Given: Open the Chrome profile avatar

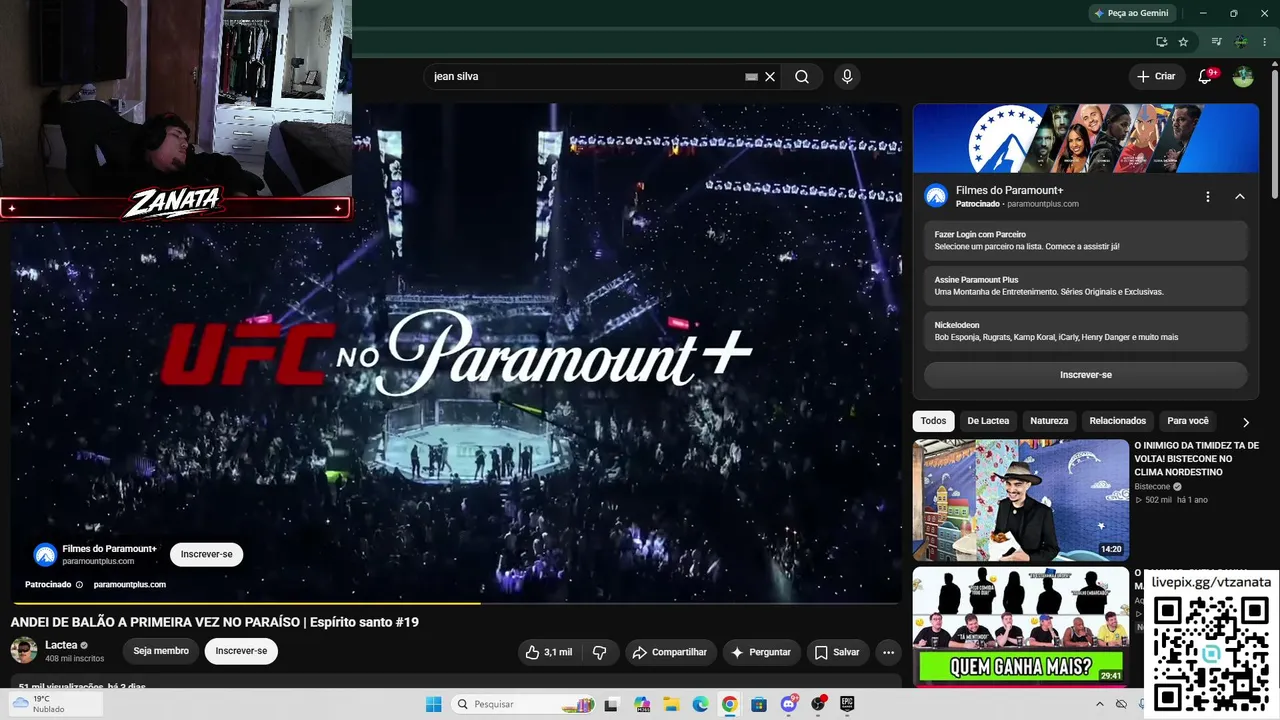Looking at the screenshot, I should tap(1241, 42).
